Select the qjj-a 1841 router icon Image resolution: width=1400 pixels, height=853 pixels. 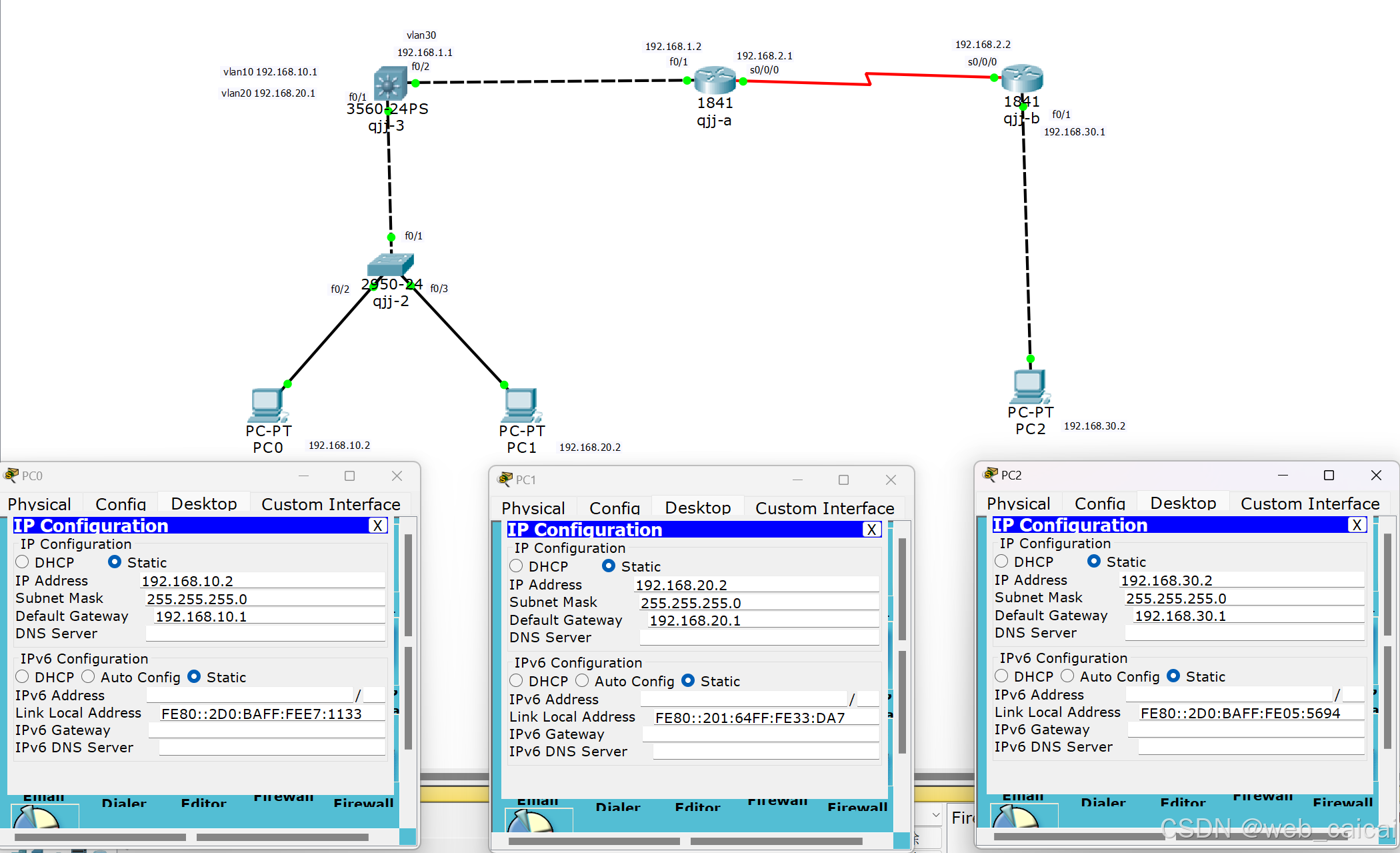pos(715,80)
